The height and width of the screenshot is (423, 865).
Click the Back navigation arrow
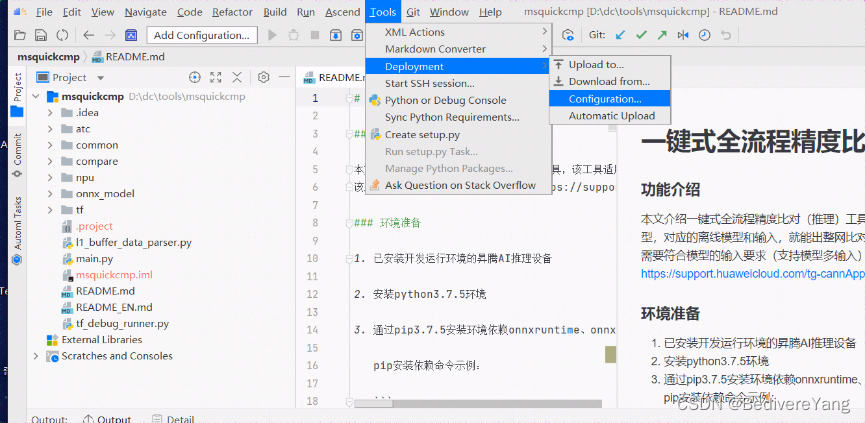pos(89,35)
